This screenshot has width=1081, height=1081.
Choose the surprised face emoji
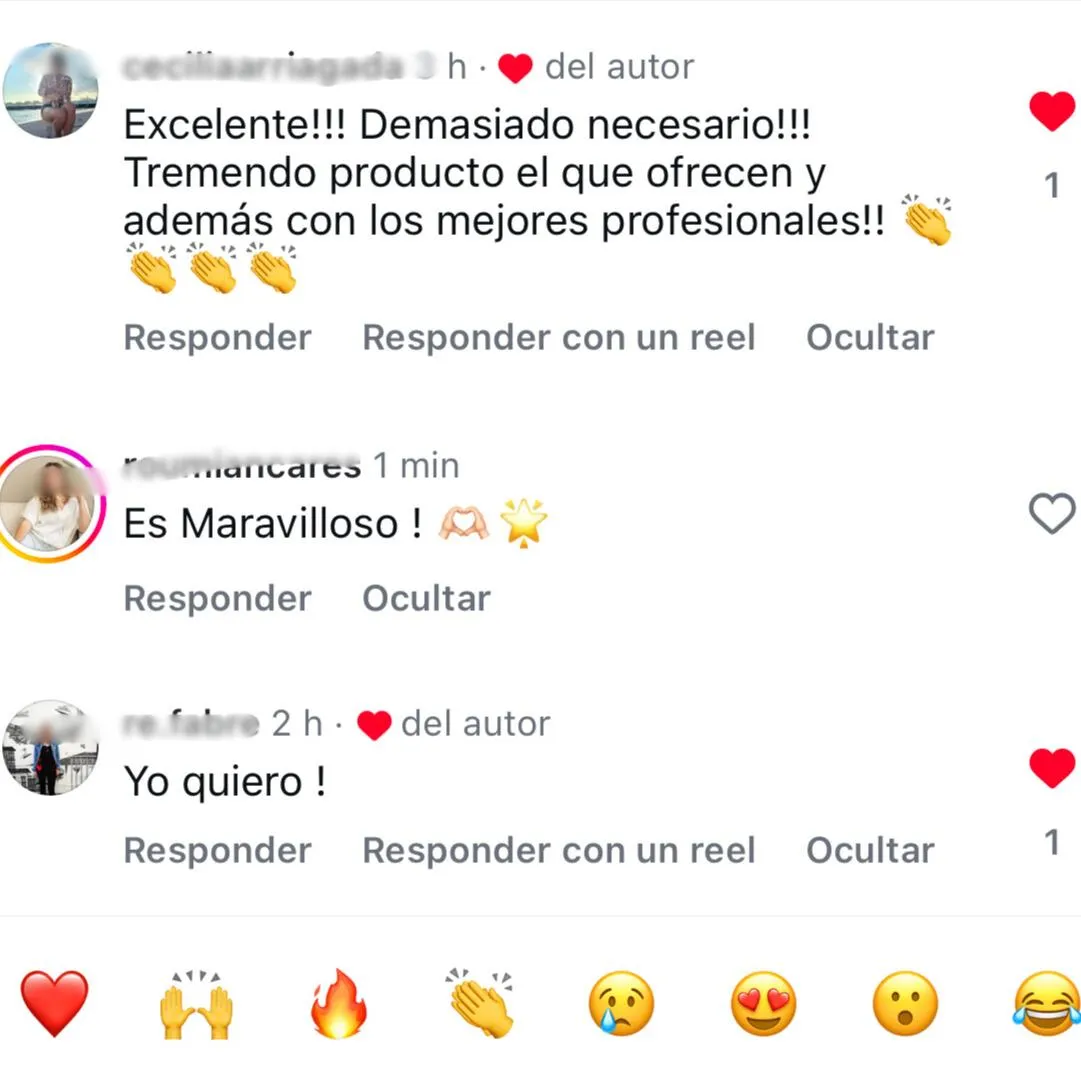coord(905,1003)
